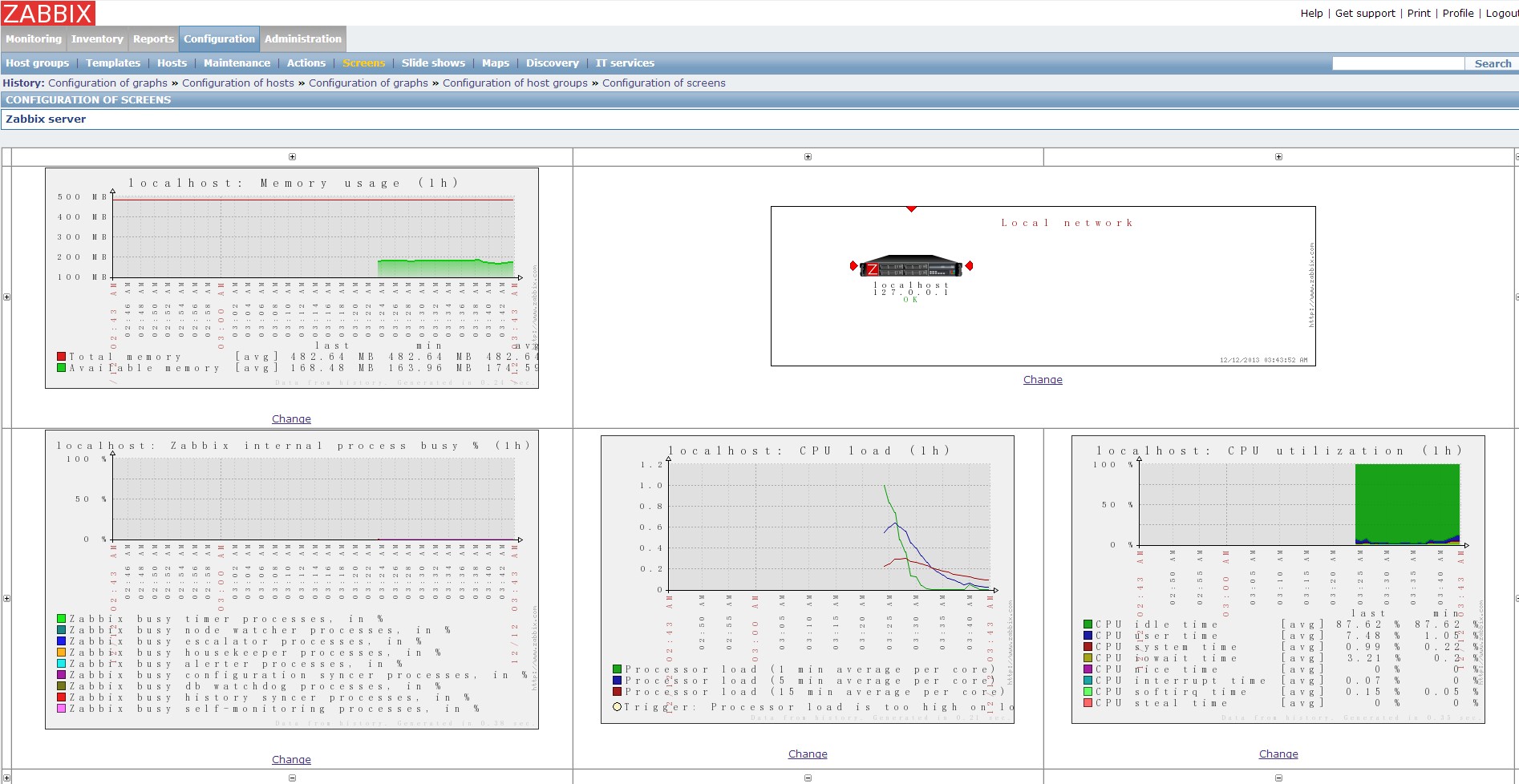Click the add-row plus icon beside internal process row
The height and width of the screenshot is (784, 1519).
(x=6, y=599)
